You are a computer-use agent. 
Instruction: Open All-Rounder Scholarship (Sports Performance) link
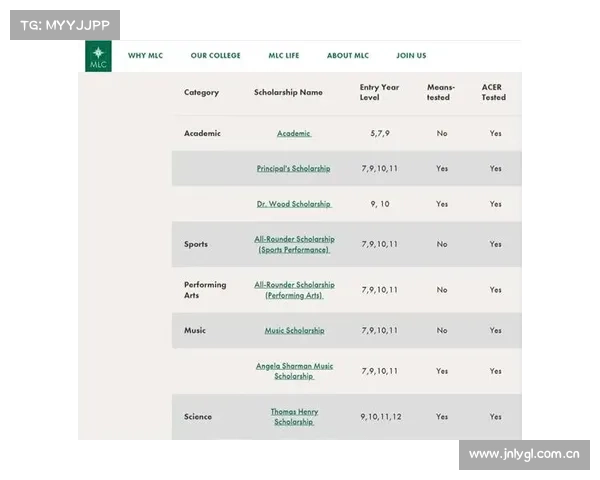point(294,244)
